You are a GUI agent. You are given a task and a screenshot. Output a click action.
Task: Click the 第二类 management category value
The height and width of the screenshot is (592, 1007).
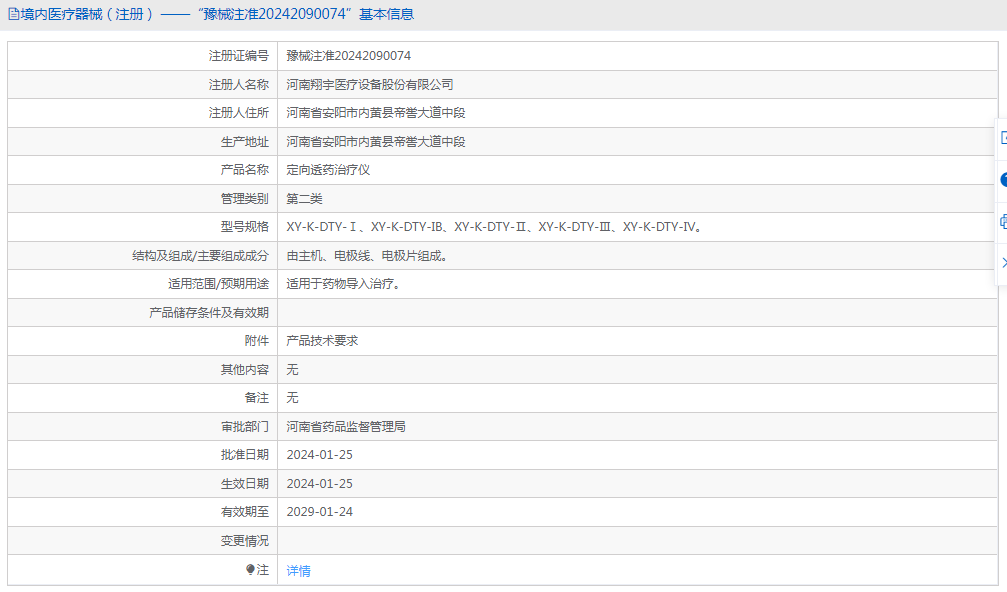click(304, 199)
